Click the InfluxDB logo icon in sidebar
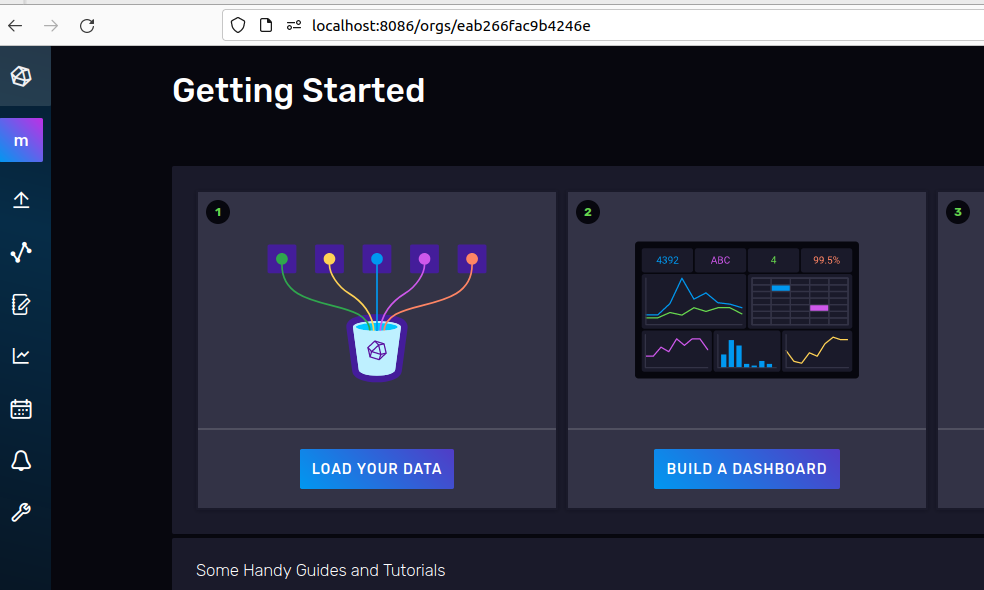The width and height of the screenshot is (984, 590). 21,77
